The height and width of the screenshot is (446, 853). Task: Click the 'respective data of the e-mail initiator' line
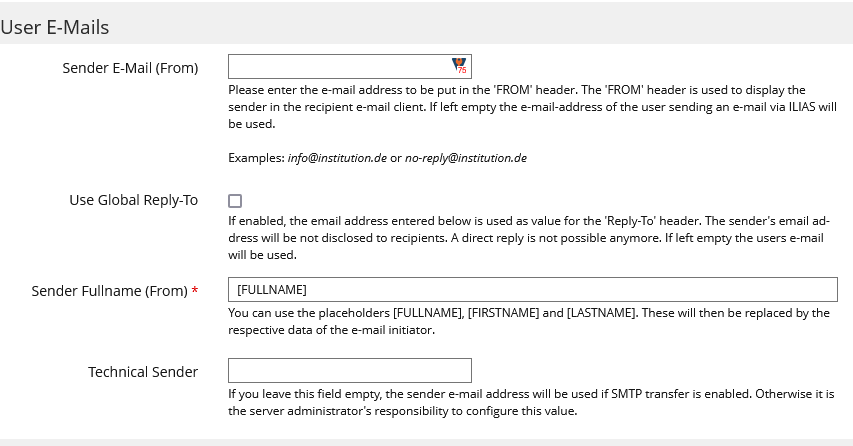coord(331,330)
